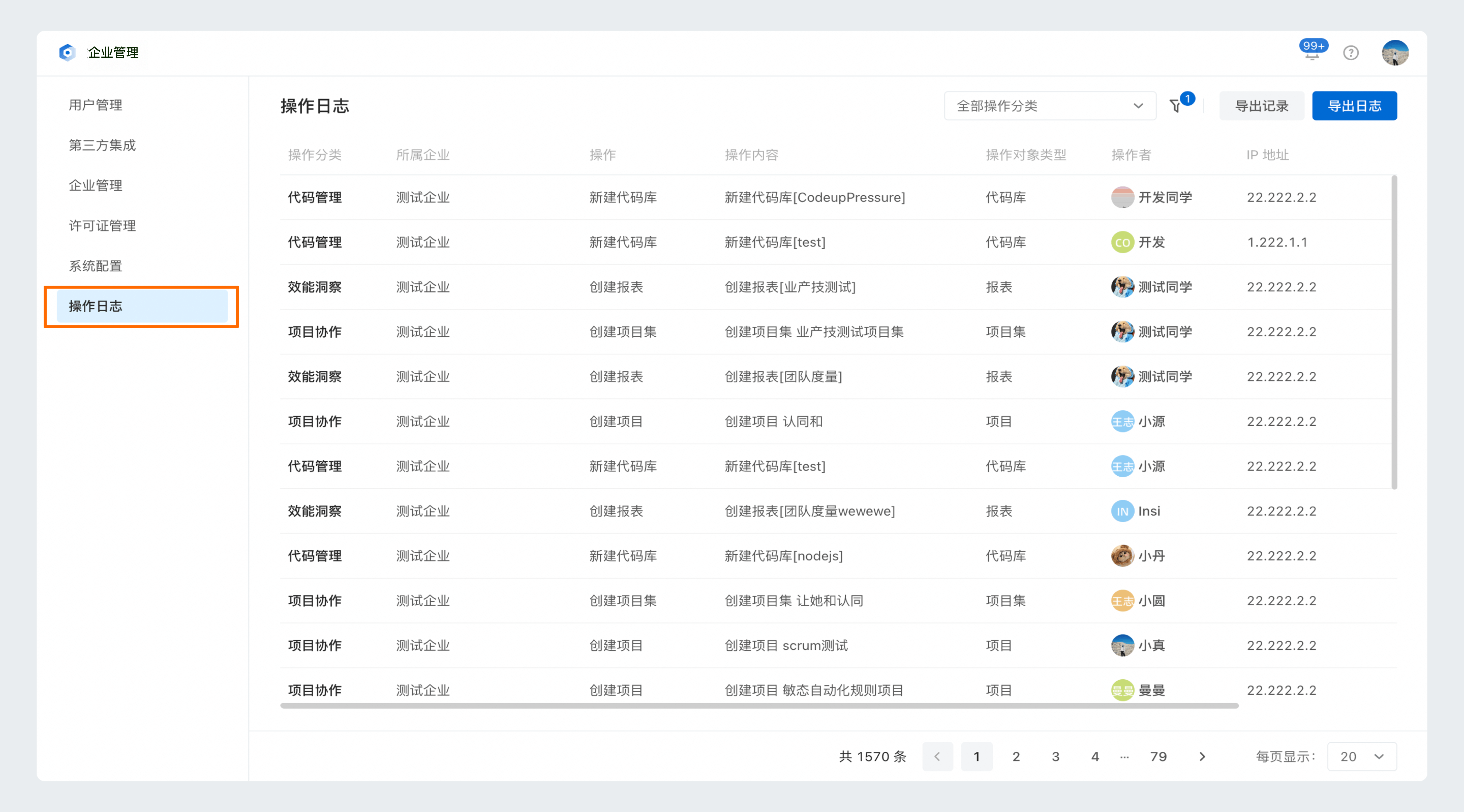Click the green CO avatar for 开发
Screen dimensions: 1464x812
coord(1122,242)
